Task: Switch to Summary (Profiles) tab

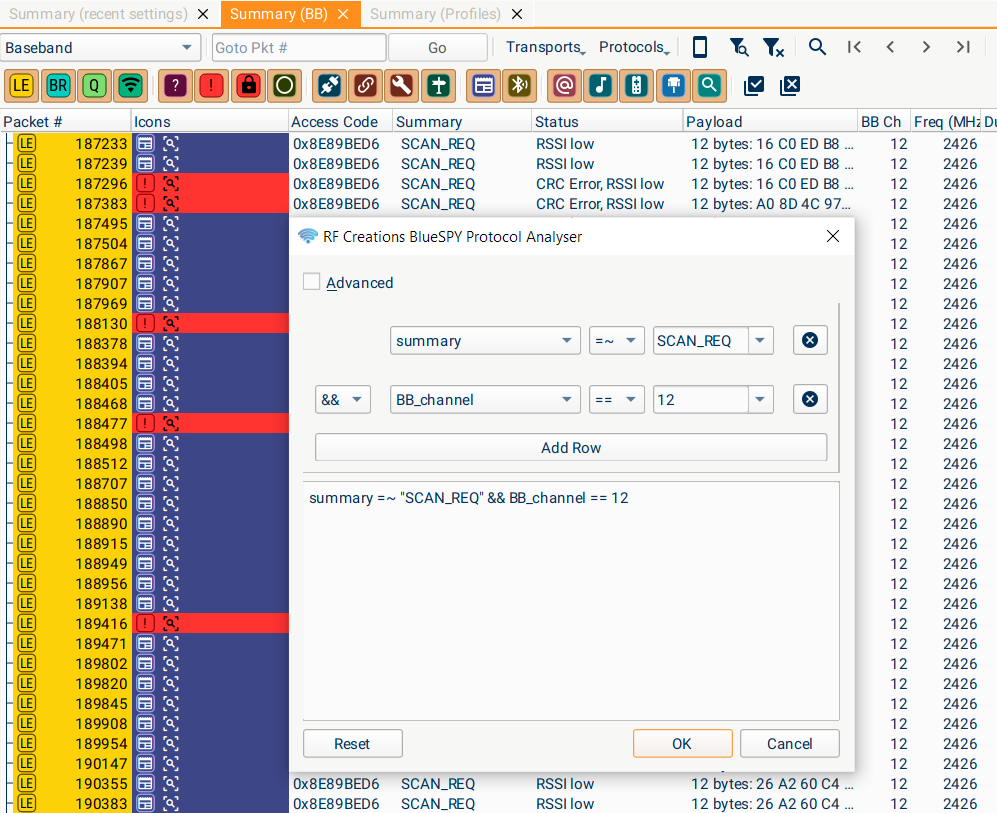Action: (435, 14)
